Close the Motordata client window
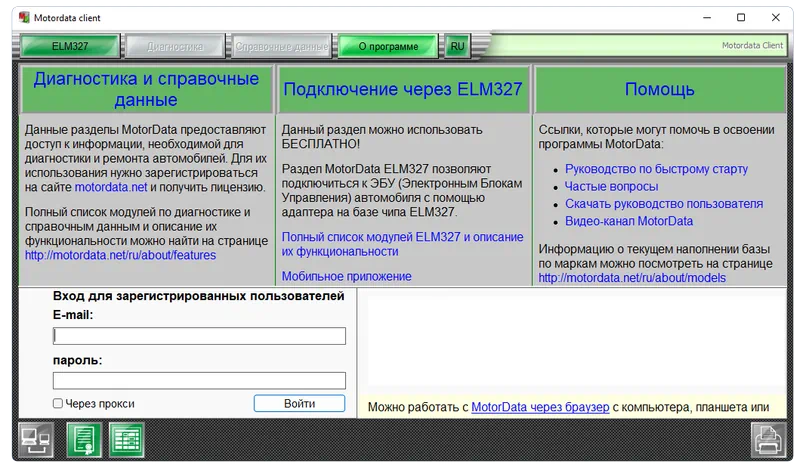The width and height of the screenshot is (800, 471). click(x=776, y=18)
